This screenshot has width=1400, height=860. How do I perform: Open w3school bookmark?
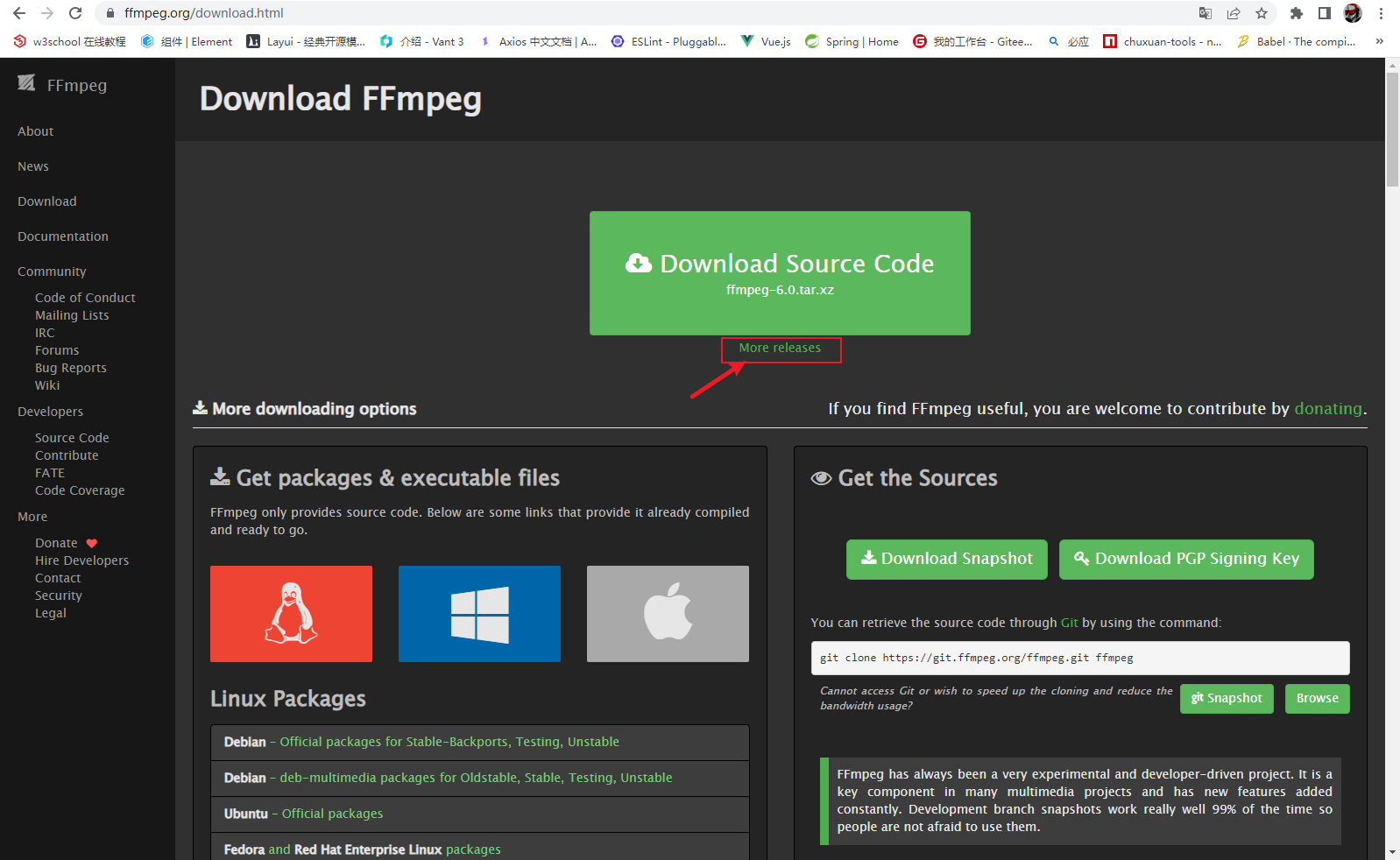click(x=70, y=41)
